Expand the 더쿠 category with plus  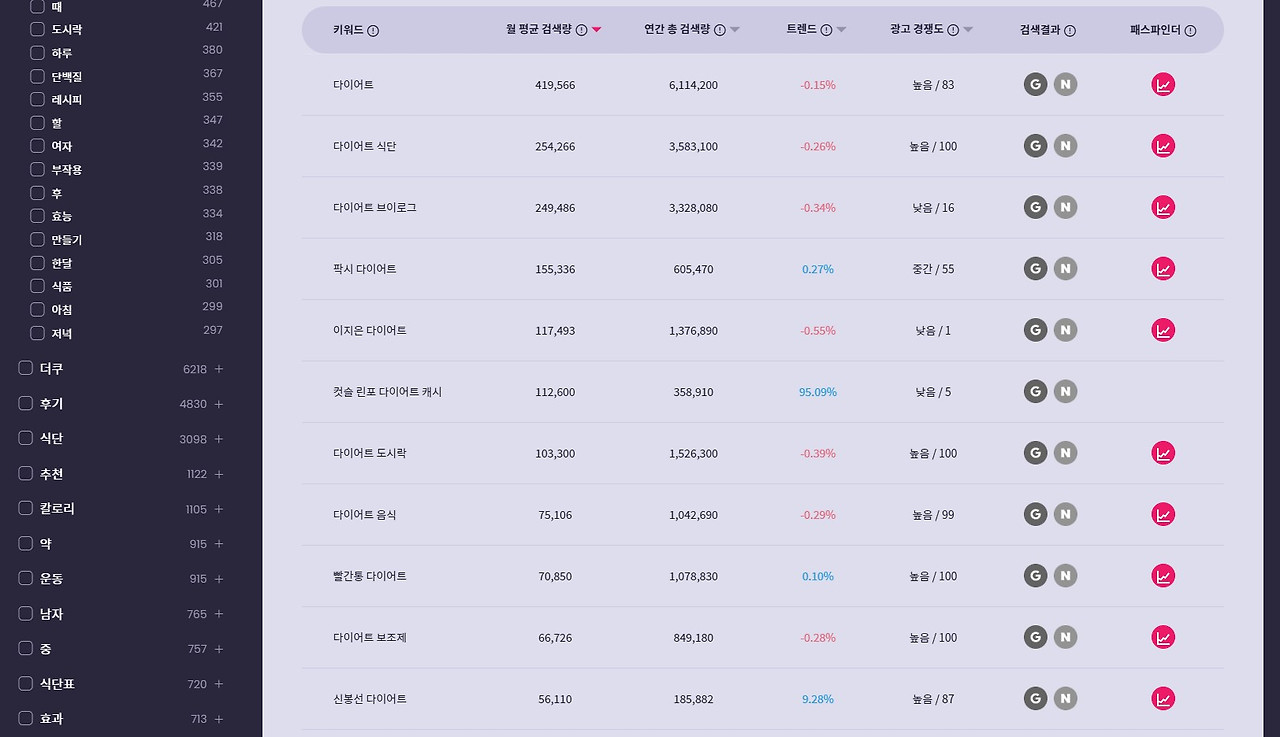coord(219,369)
